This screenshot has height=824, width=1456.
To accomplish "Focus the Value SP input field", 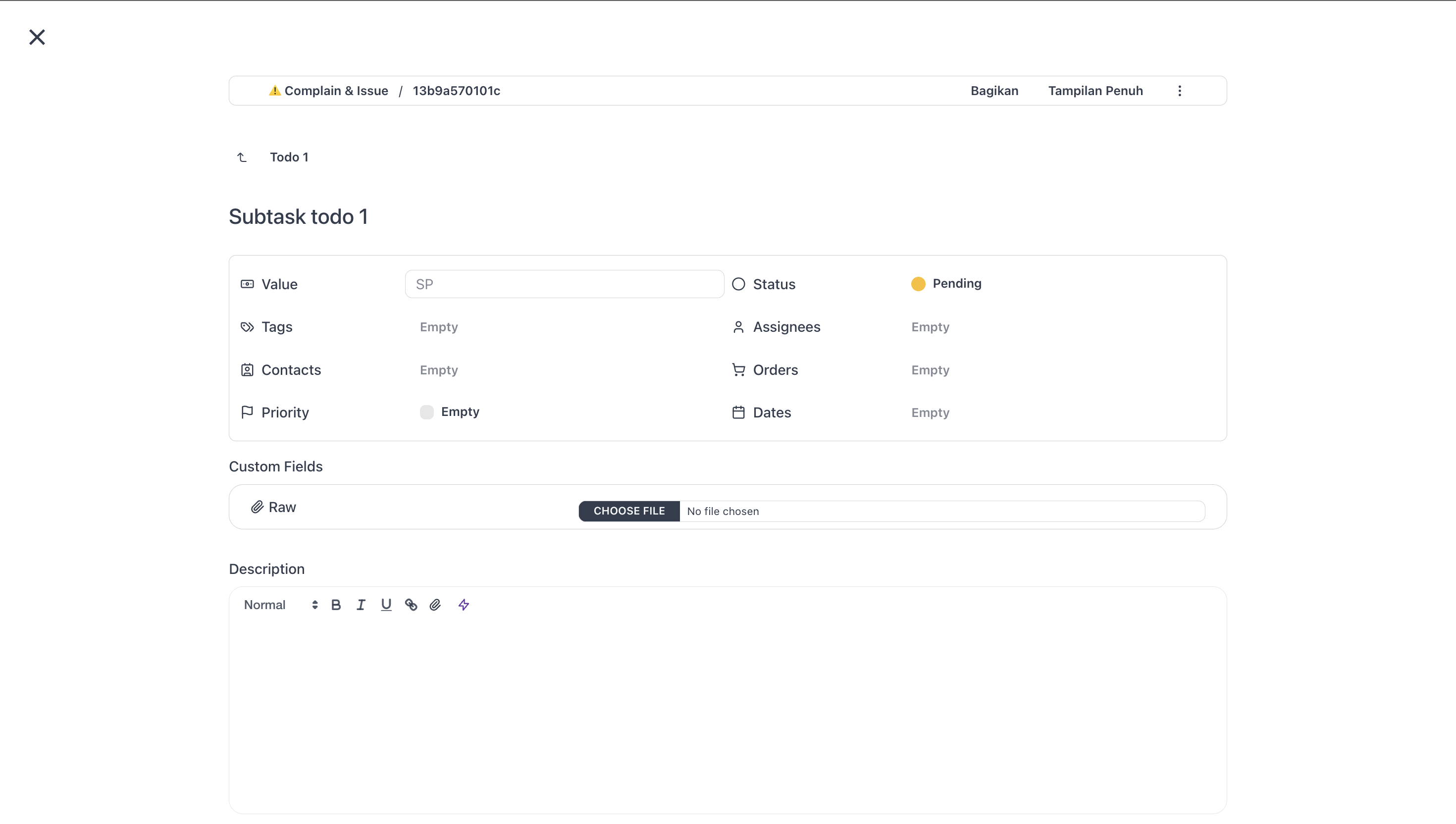I will [565, 284].
